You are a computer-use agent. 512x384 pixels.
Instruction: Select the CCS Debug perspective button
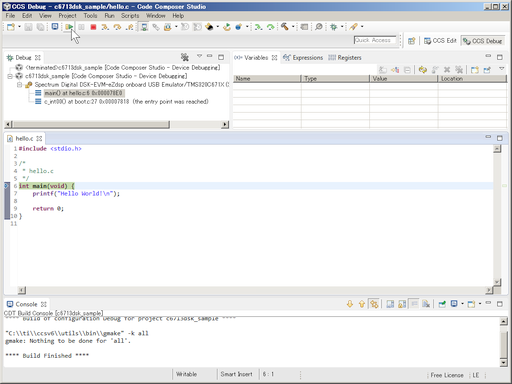pos(483,41)
